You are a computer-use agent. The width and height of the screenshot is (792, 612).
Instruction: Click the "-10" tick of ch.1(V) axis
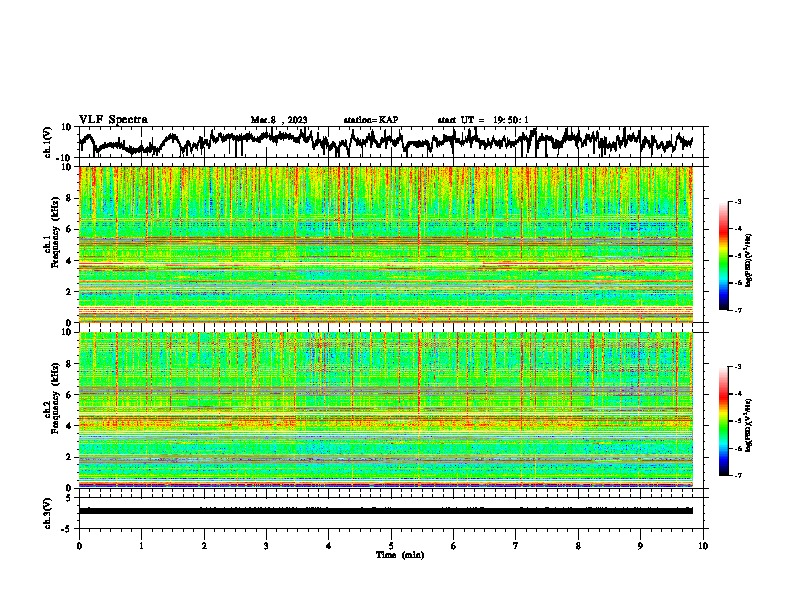pos(65,158)
